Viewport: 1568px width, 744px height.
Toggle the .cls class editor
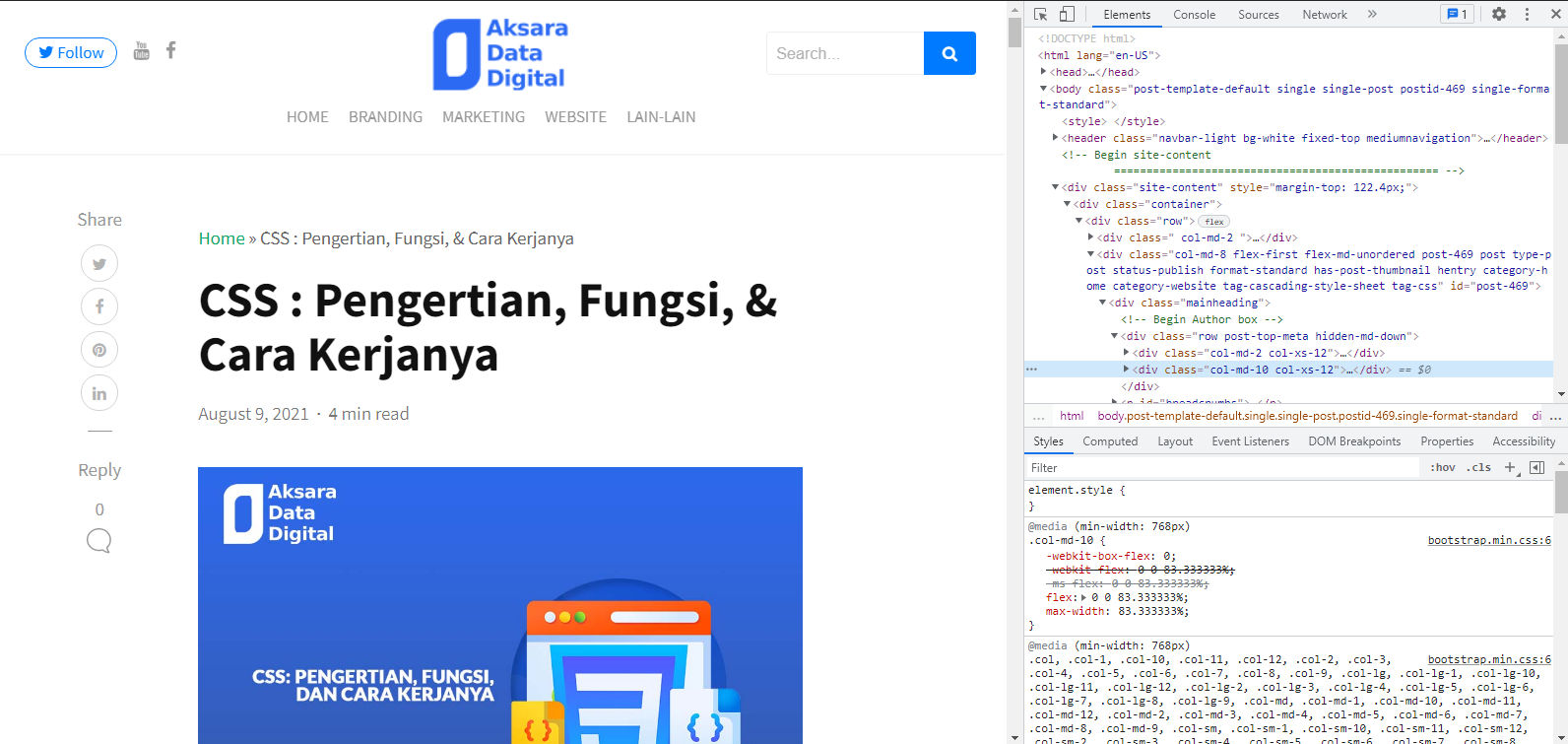click(1478, 467)
